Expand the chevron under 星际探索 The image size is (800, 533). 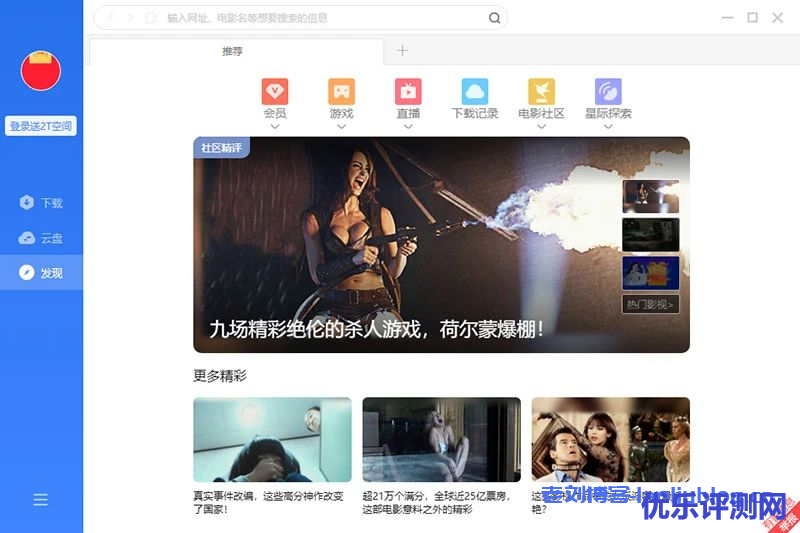pyautogui.click(x=608, y=126)
